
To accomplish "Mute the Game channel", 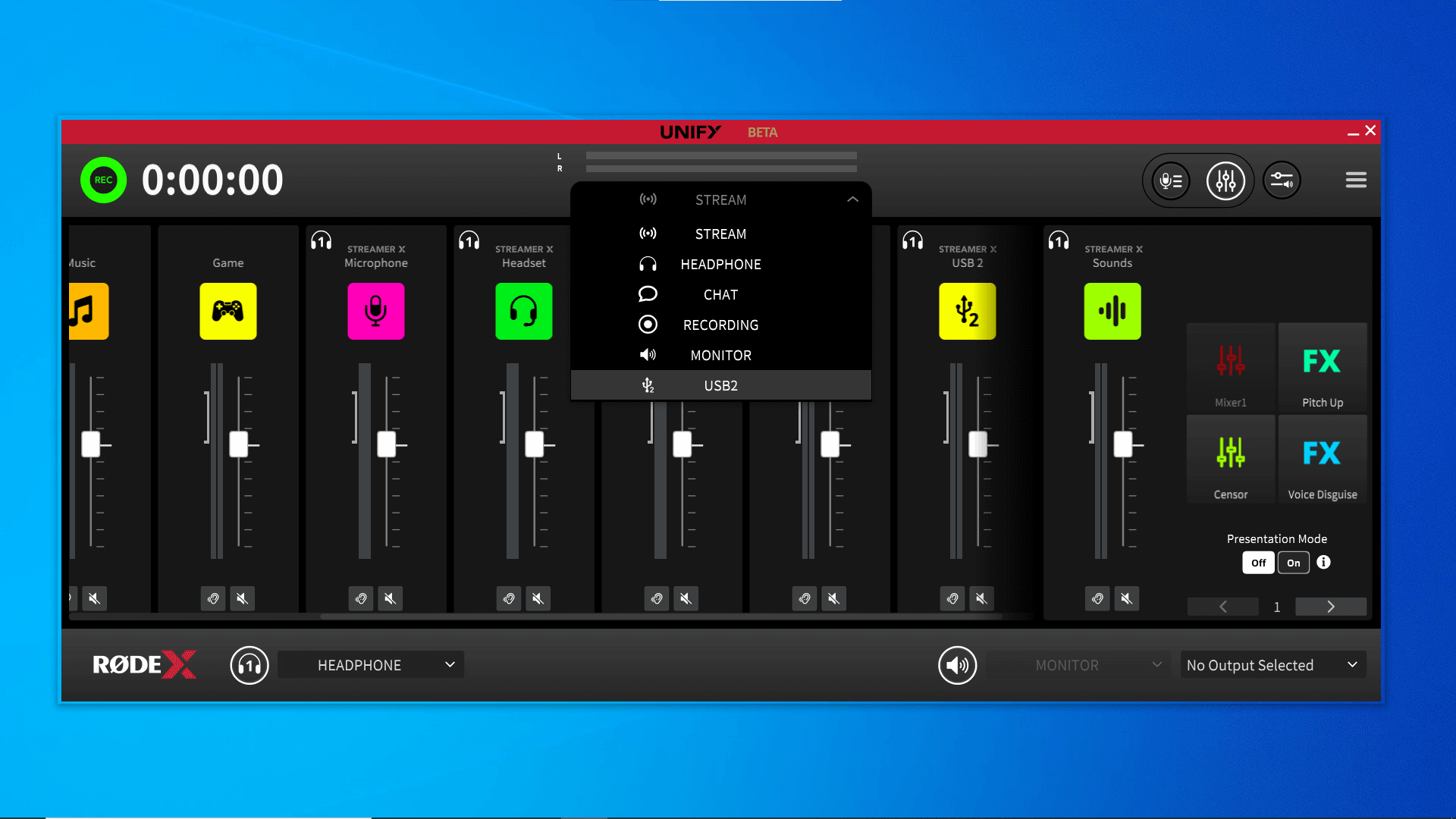I will (242, 598).
